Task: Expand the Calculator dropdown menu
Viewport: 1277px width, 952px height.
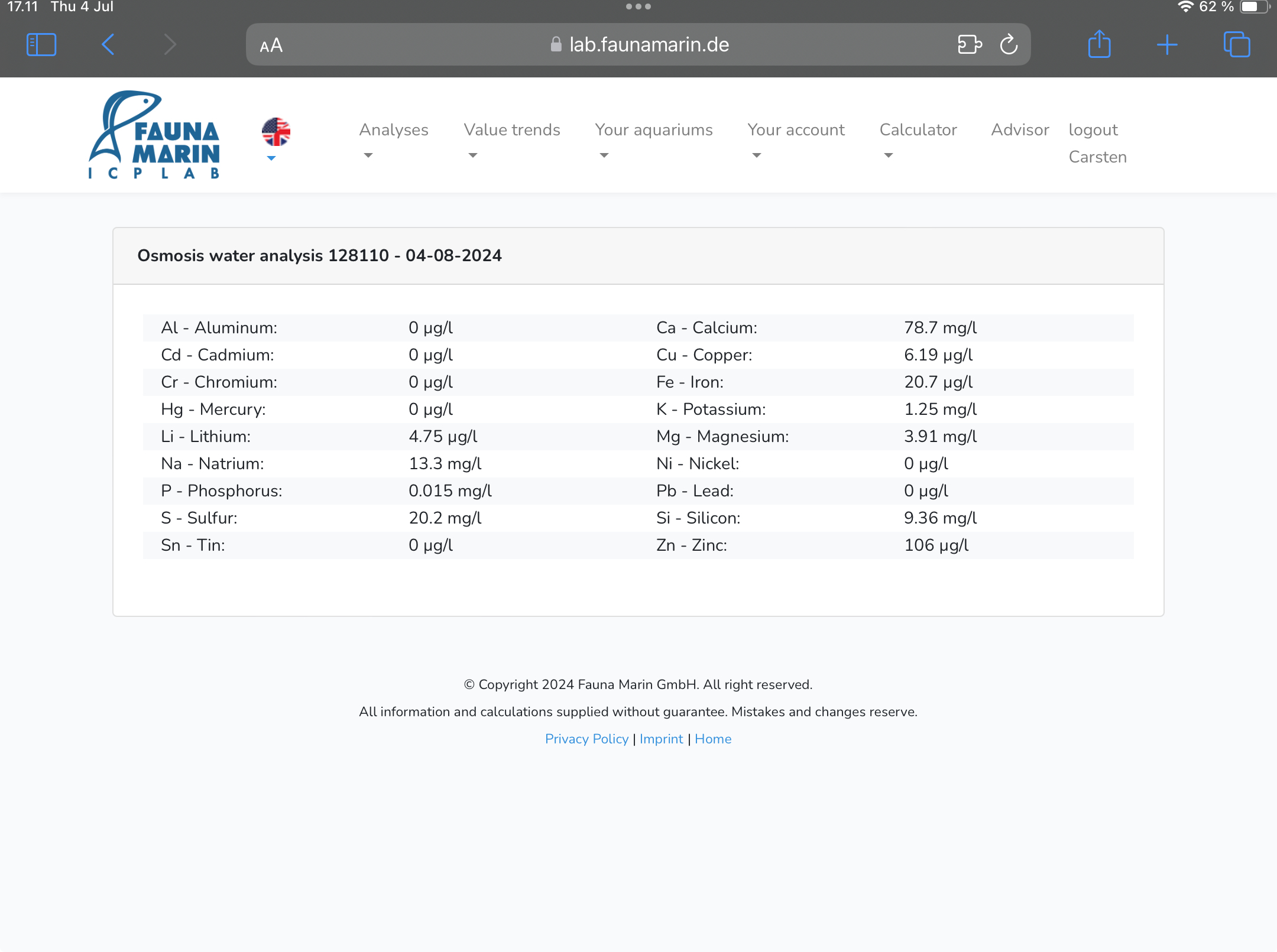Action: (918, 130)
